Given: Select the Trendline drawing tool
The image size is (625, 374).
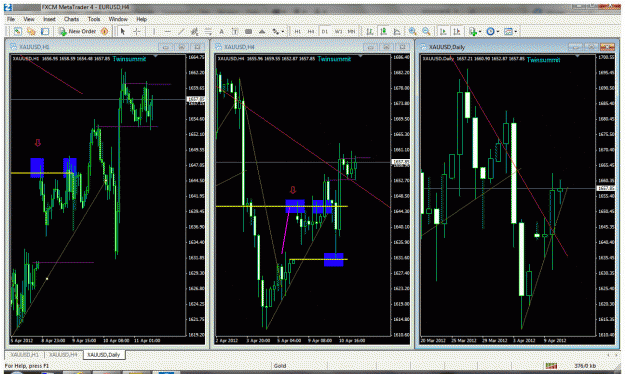Looking at the screenshot, I should point(181,31).
